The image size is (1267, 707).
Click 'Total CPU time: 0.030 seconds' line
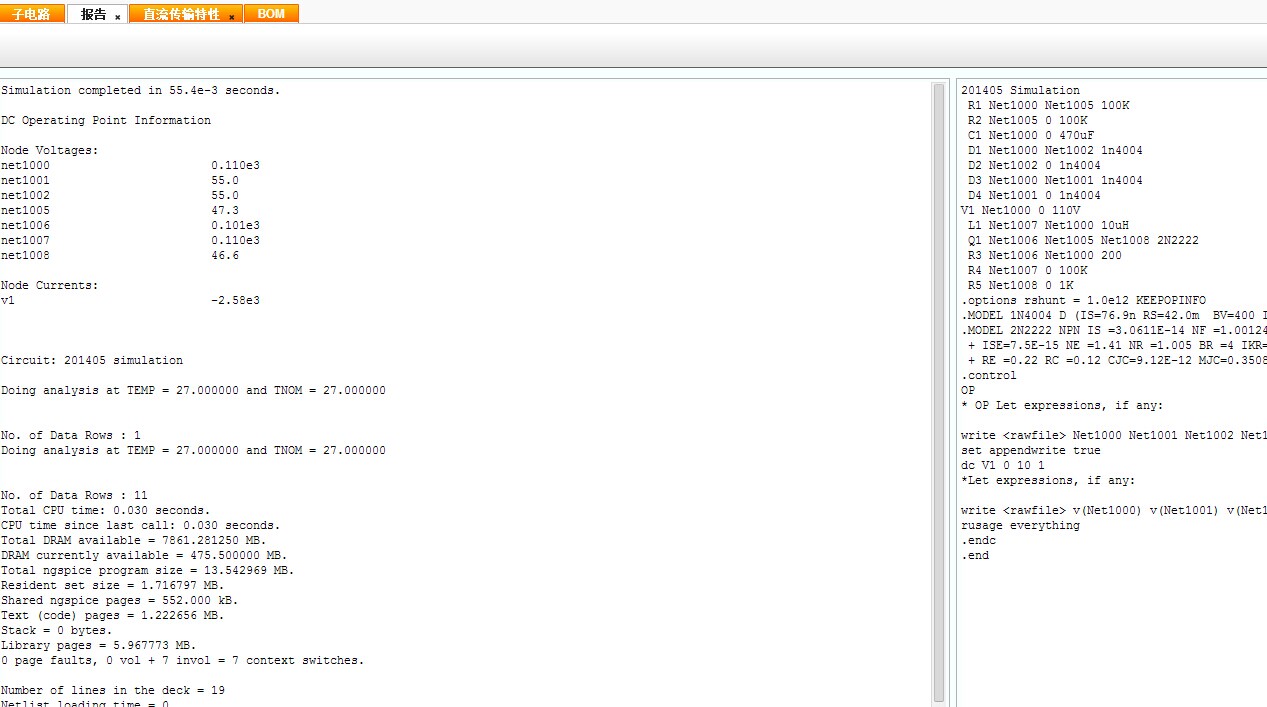pyautogui.click(x=106, y=510)
